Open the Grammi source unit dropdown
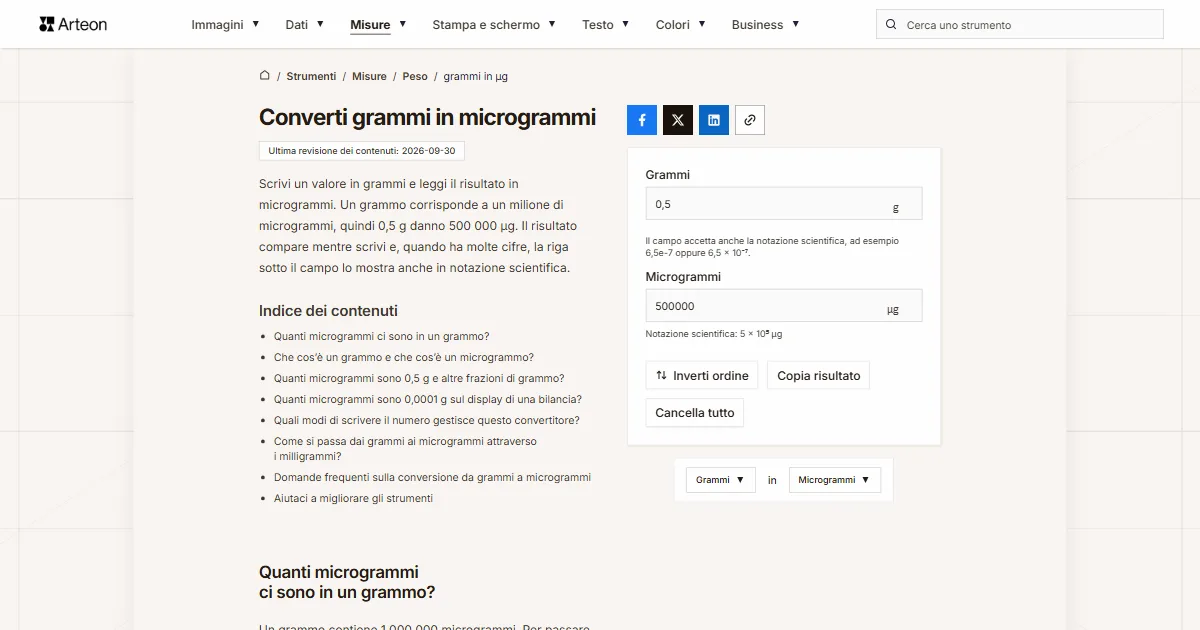1200x630 pixels. (x=720, y=480)
